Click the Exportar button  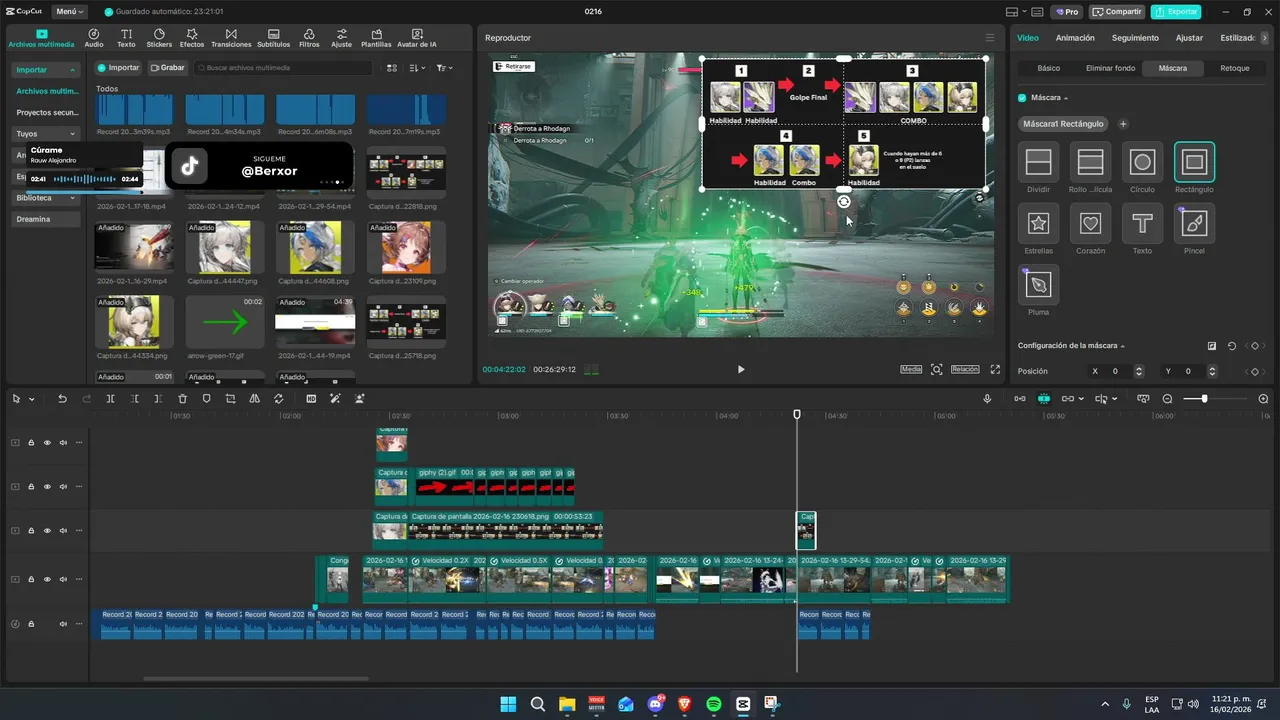tap(1176, 12)
